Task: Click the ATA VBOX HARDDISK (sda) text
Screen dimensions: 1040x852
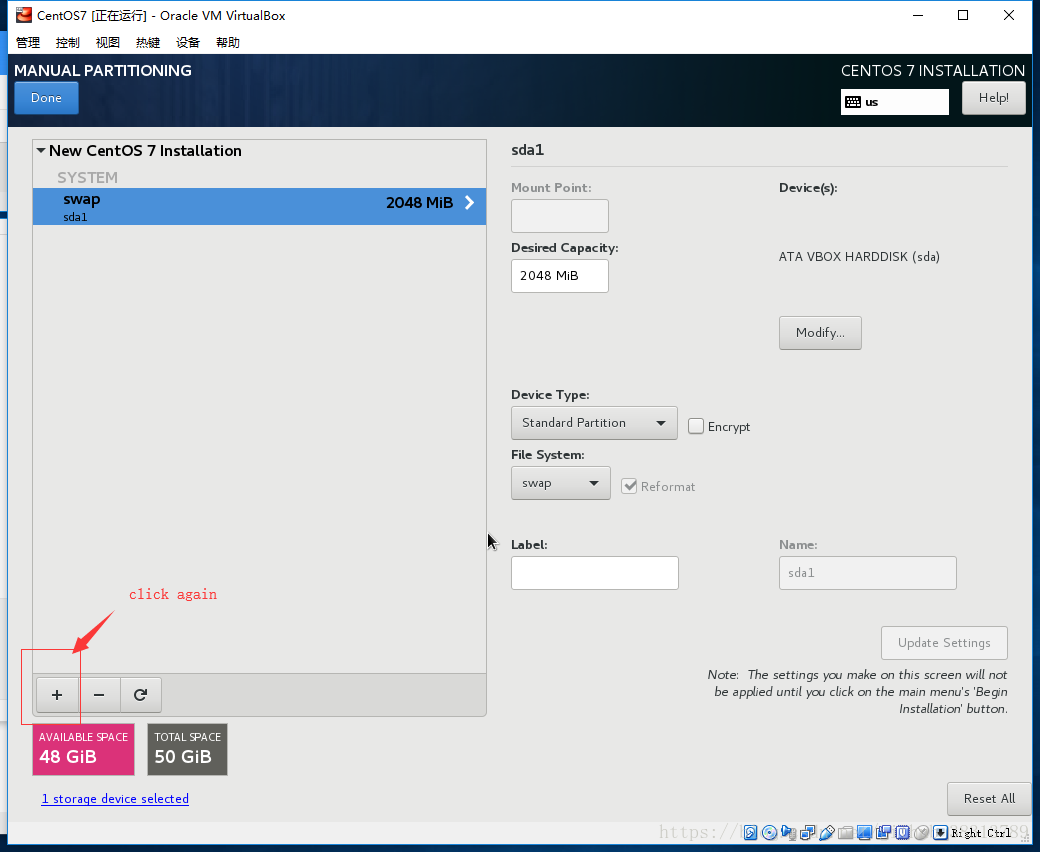Action: coord(859,257)
